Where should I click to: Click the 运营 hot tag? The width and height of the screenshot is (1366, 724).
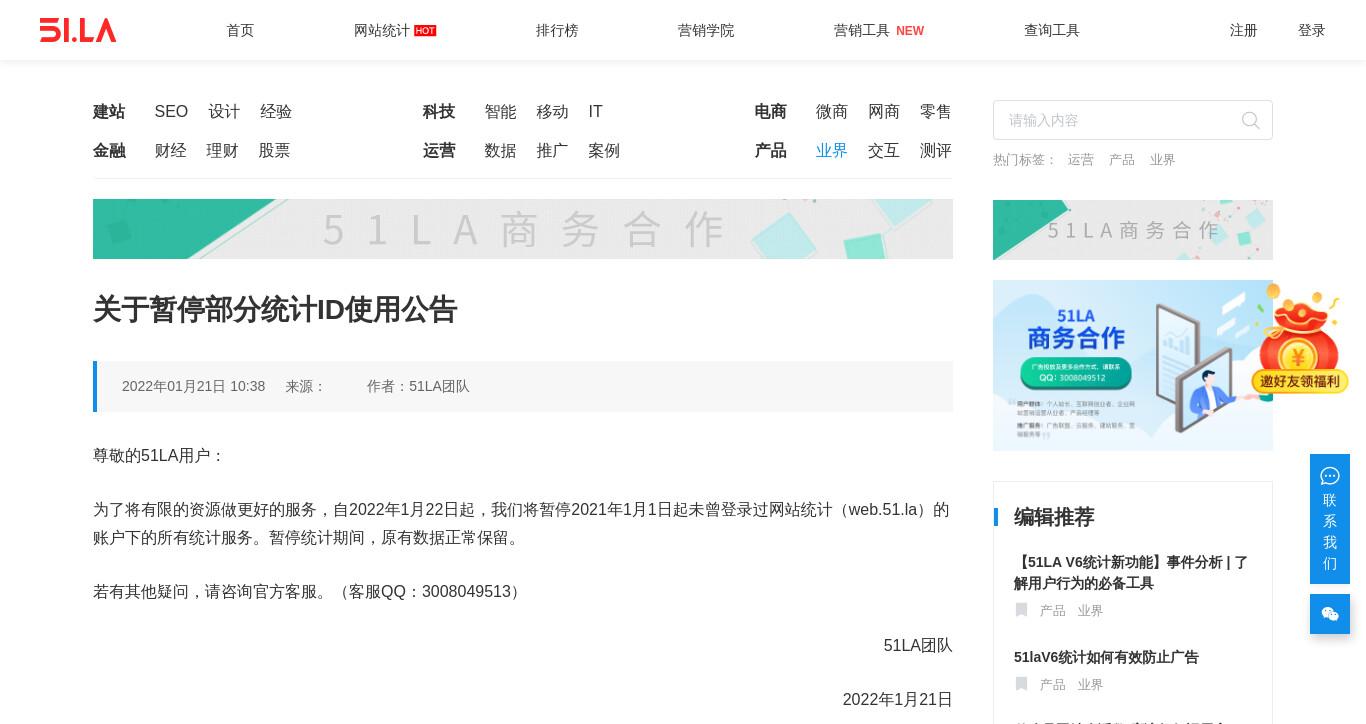pyautogui.click(x=1081, y=160)
